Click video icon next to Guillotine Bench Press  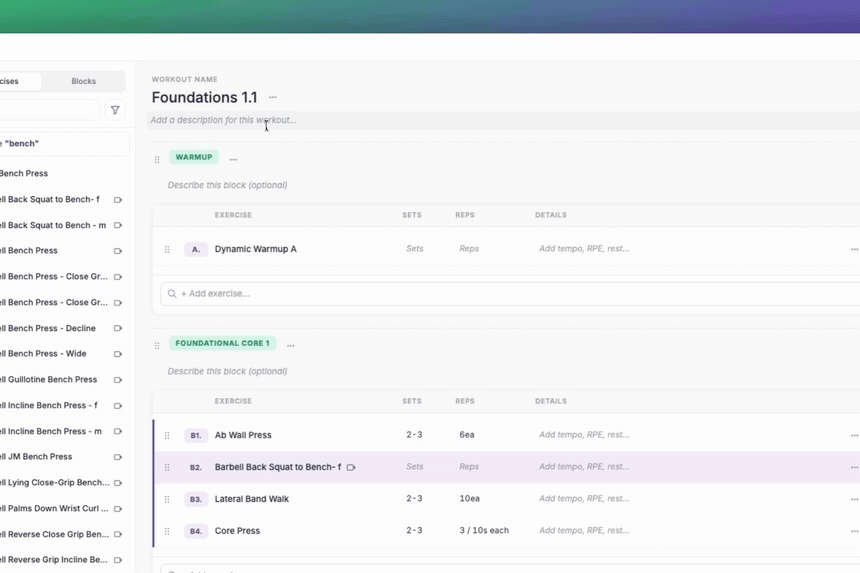[117, 380]
